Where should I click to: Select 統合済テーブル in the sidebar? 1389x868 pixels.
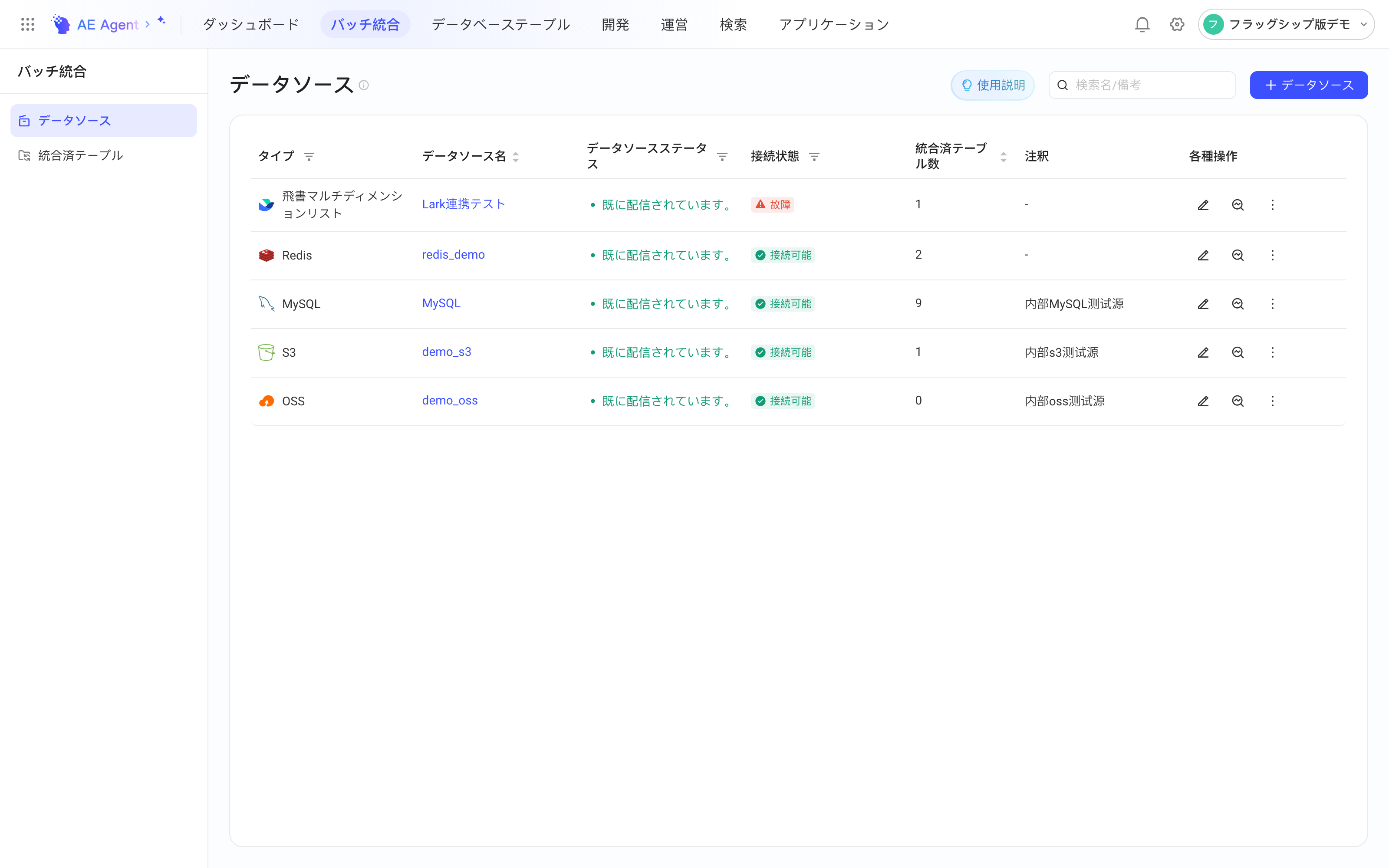103,155
